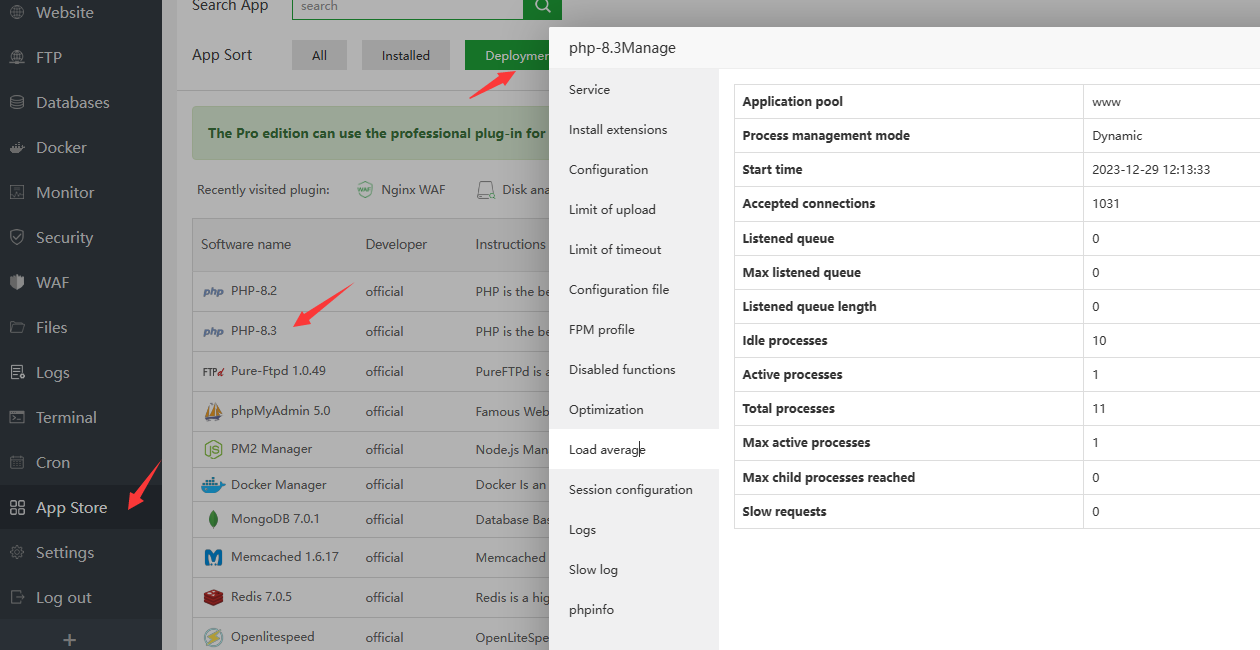Click the Pure-Ftpd icon
Image resolution: width=1260 pixels, height=650 pixels.
(213, 371)
